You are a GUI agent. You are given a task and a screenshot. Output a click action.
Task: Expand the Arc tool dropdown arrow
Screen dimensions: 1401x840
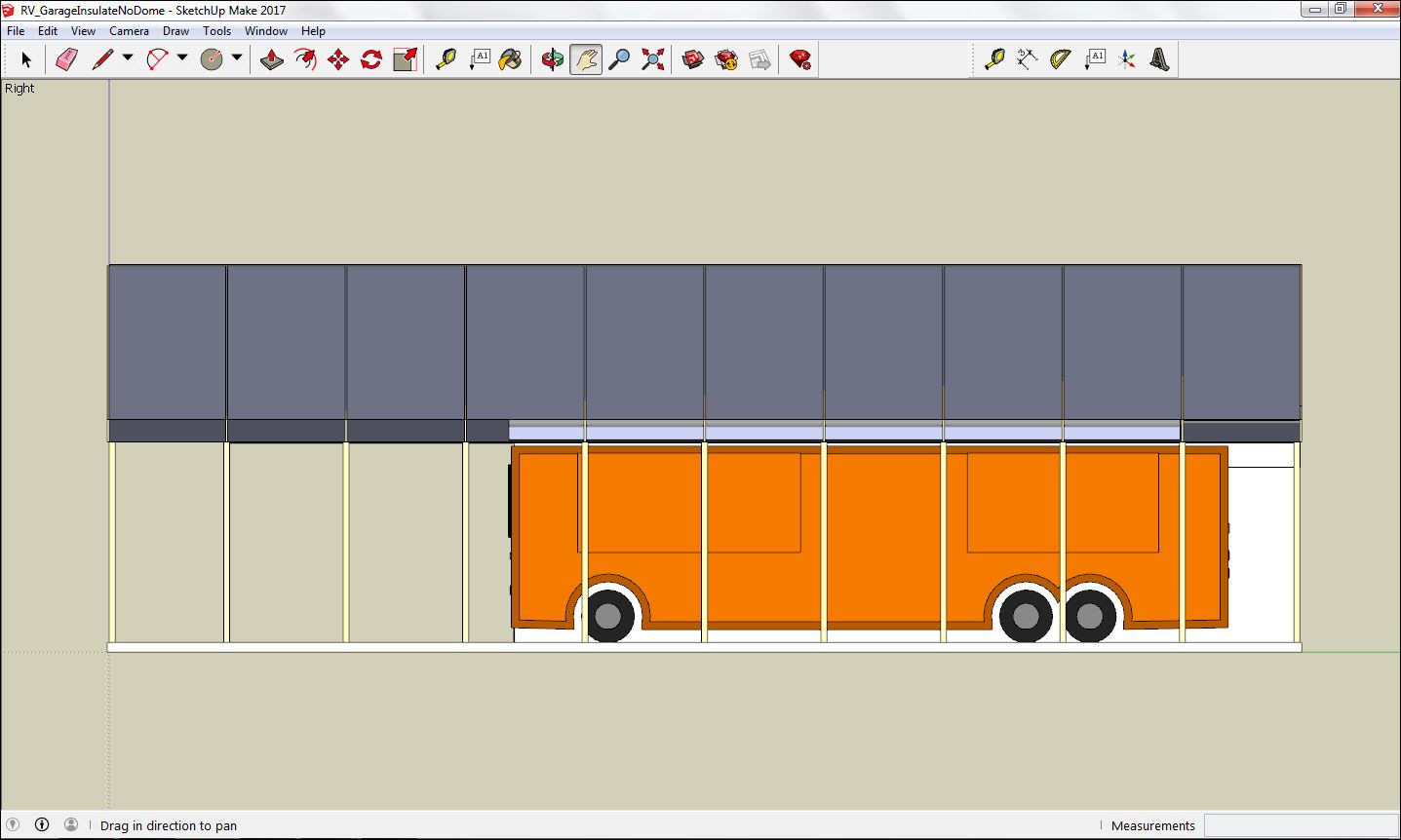pos(182,58)
